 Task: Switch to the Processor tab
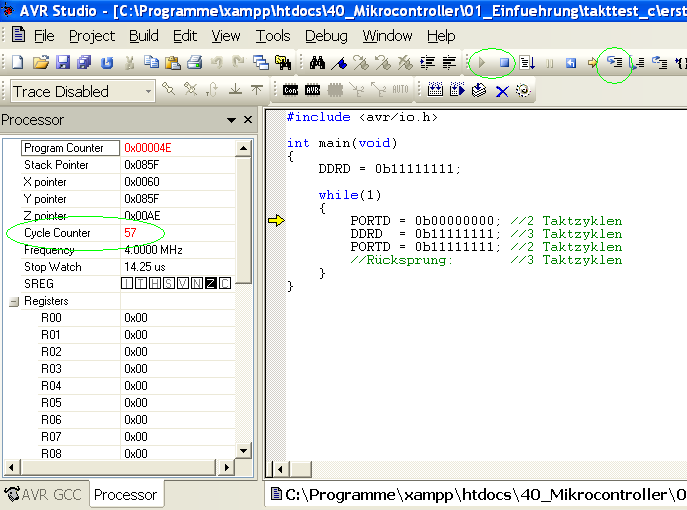click(125, 495)
